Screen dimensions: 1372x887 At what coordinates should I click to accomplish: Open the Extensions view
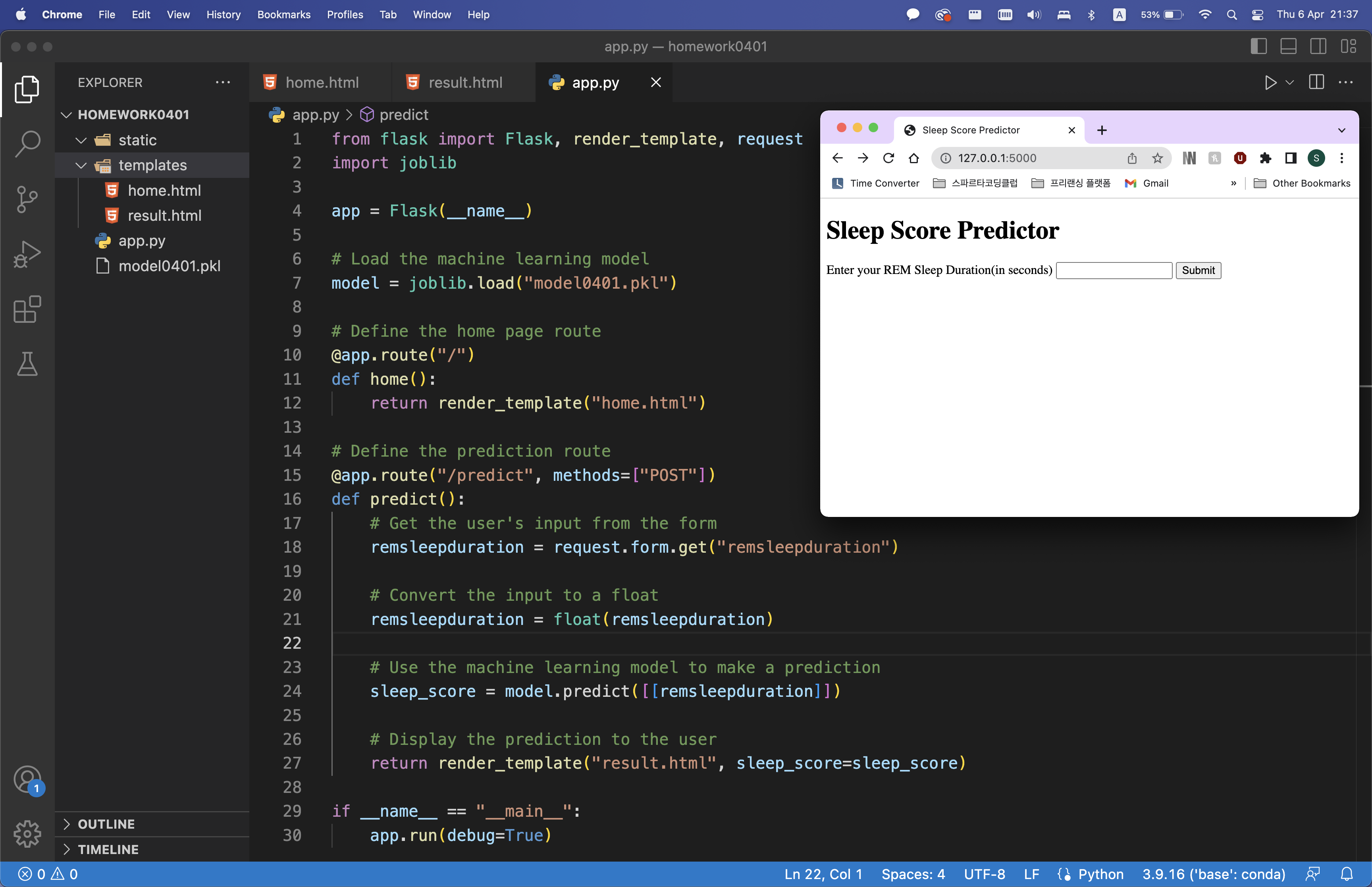pyautogui.click(x=27, y=309)
